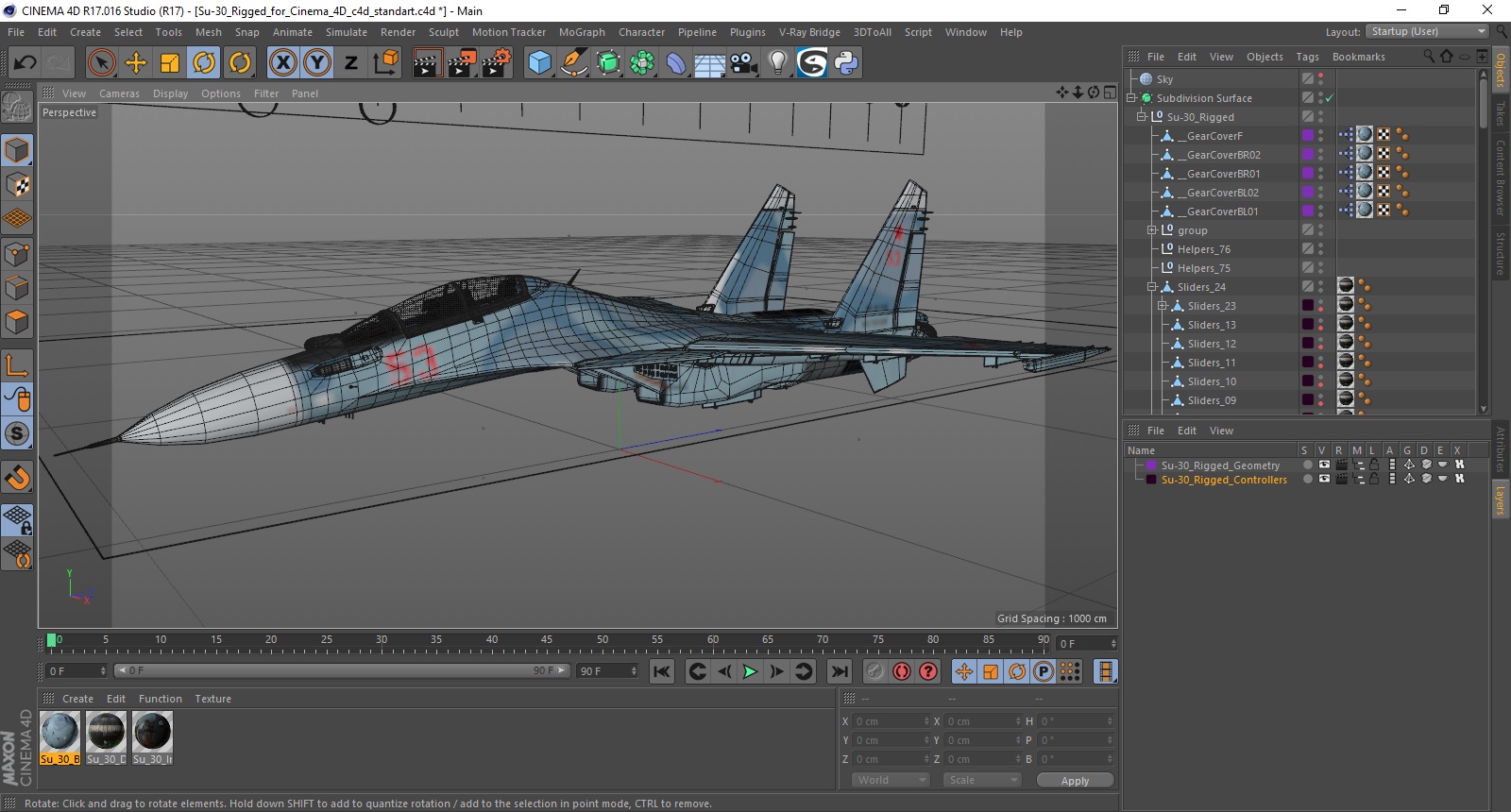Toggle Su-30_Rigged_Controllers layer lock
Viewport: 1511px width, 812px height.
(x=1374, y=479)
